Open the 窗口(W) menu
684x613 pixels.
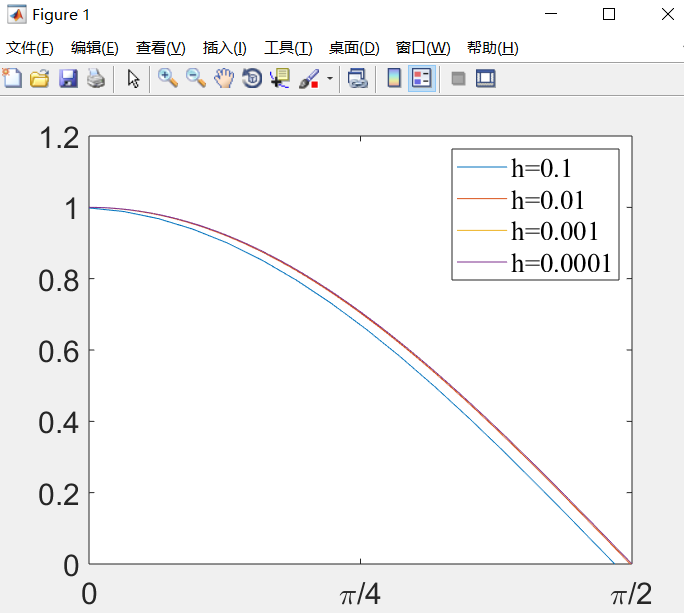[x=423, y=48]
